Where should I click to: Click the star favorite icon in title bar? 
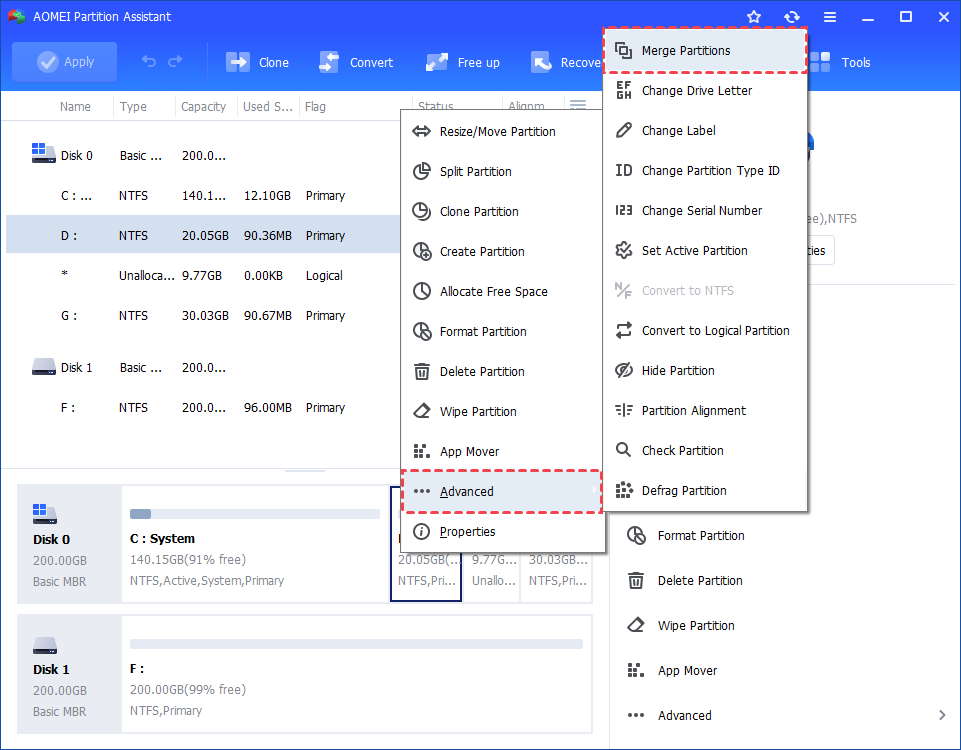(754, 17)
